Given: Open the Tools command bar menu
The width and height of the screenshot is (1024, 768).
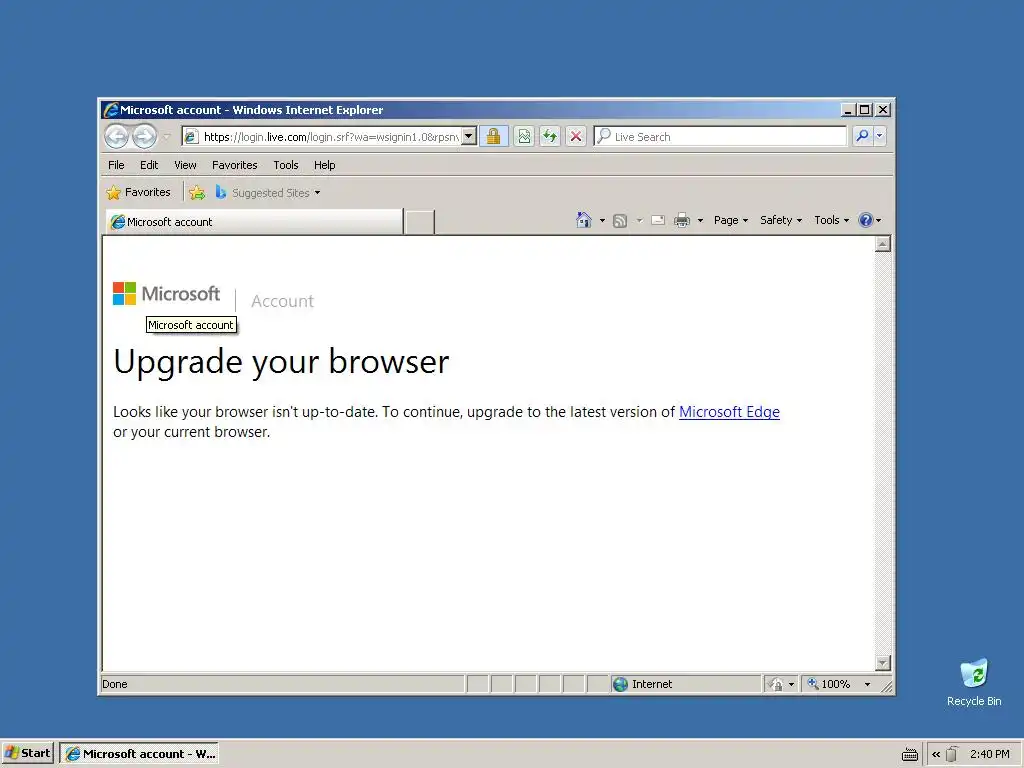Looking at the screenshot, I should [x=831, y=220].
